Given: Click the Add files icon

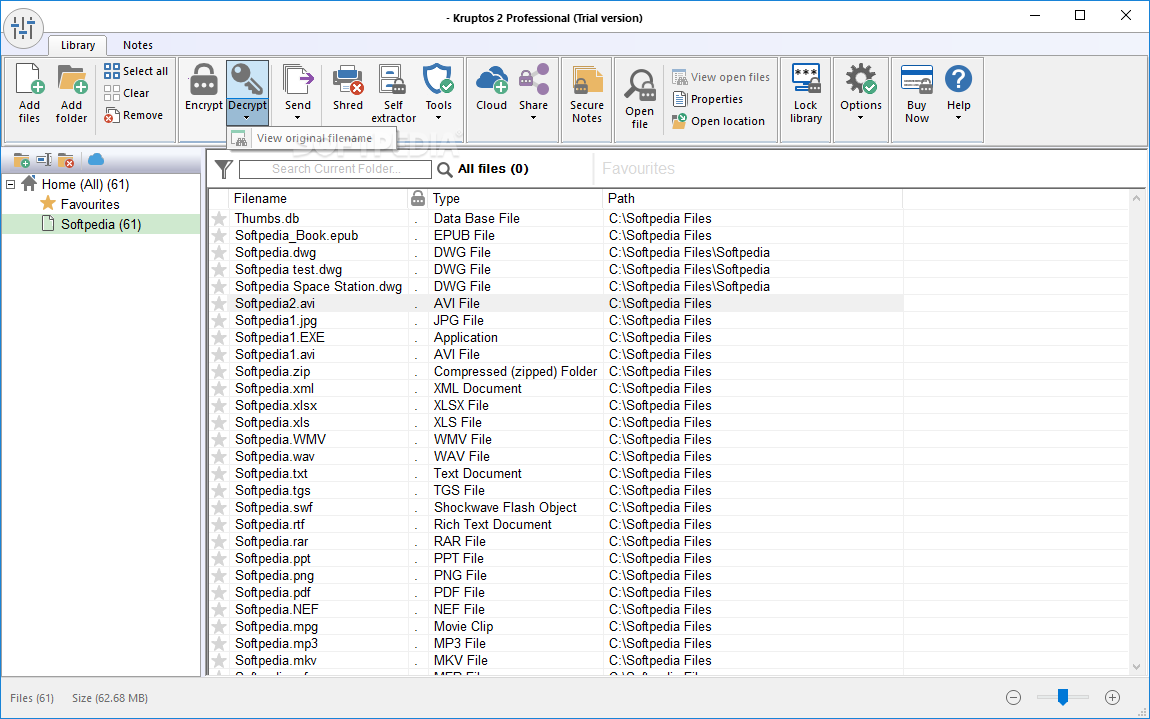Looking at the screenshot, I should click(x=29, y=79).
